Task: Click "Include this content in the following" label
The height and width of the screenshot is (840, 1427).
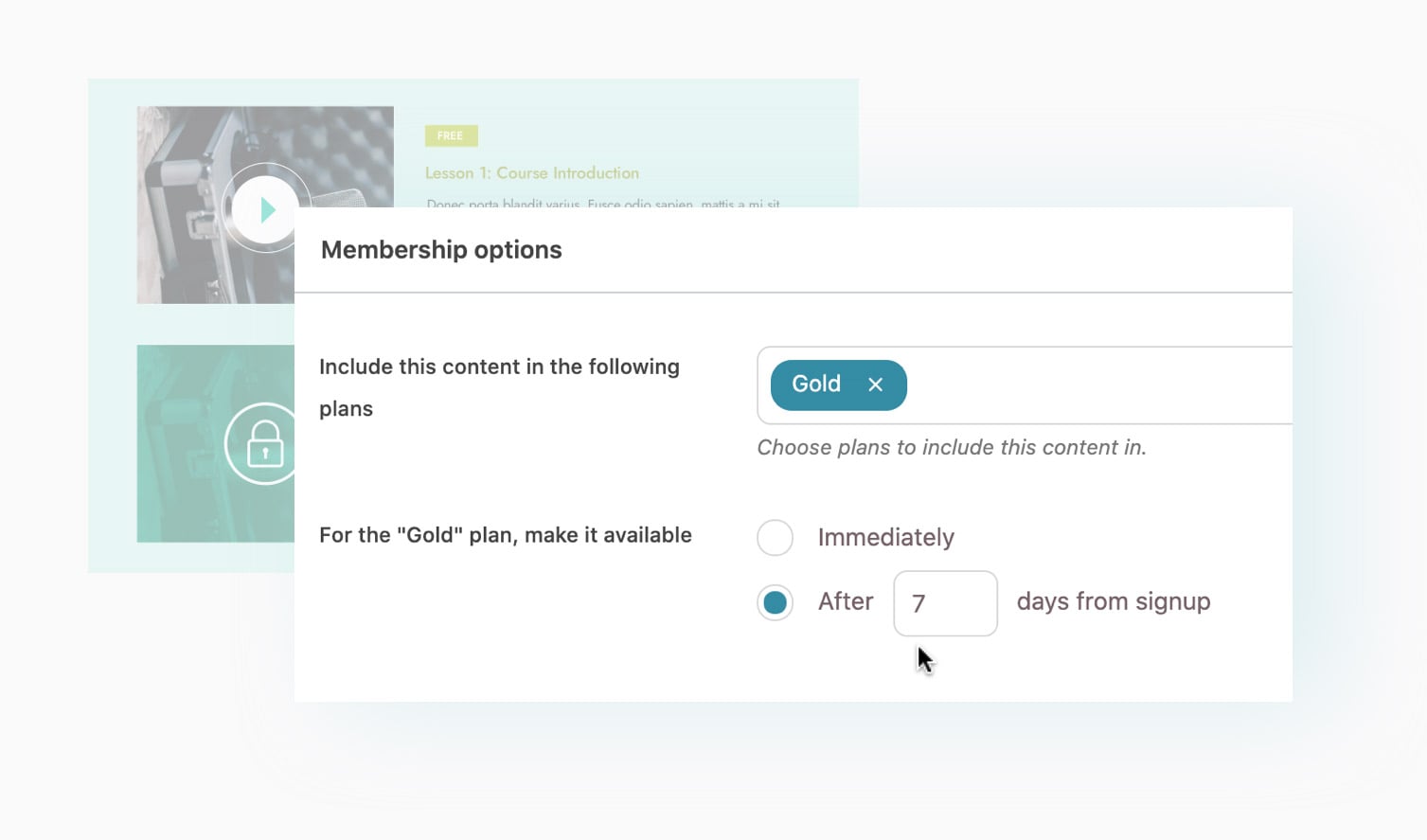Action: pyautogui.click(x=499, y=367)
